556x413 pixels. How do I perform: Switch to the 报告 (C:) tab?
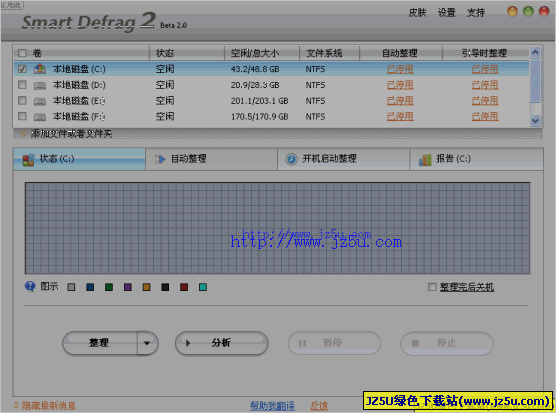pos(477,159)
